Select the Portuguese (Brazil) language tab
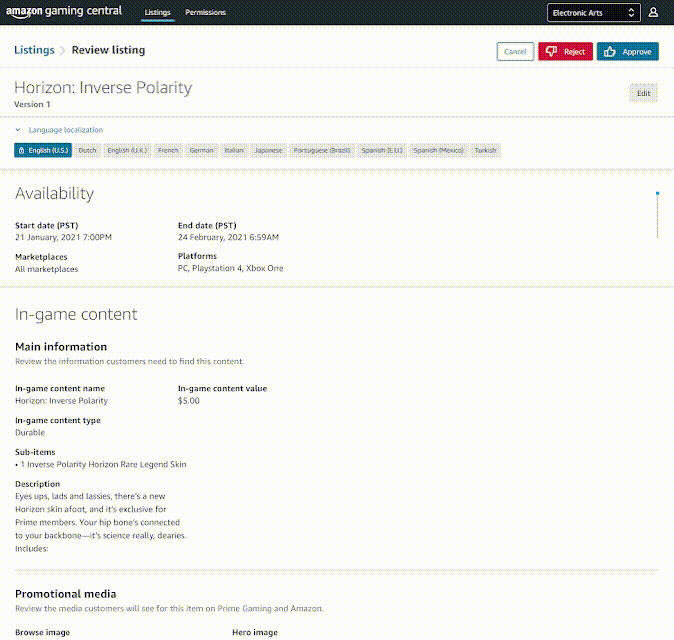 pos(322,150)
